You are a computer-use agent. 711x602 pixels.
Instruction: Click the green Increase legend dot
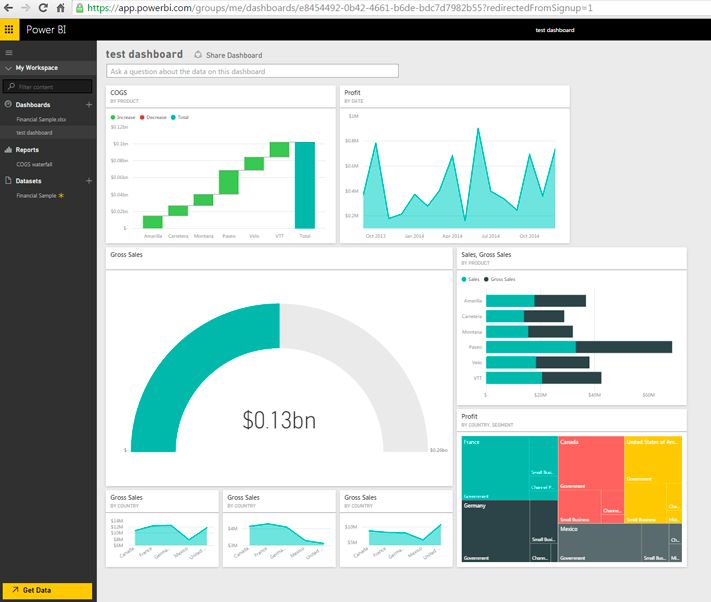(x=113, y=117)
